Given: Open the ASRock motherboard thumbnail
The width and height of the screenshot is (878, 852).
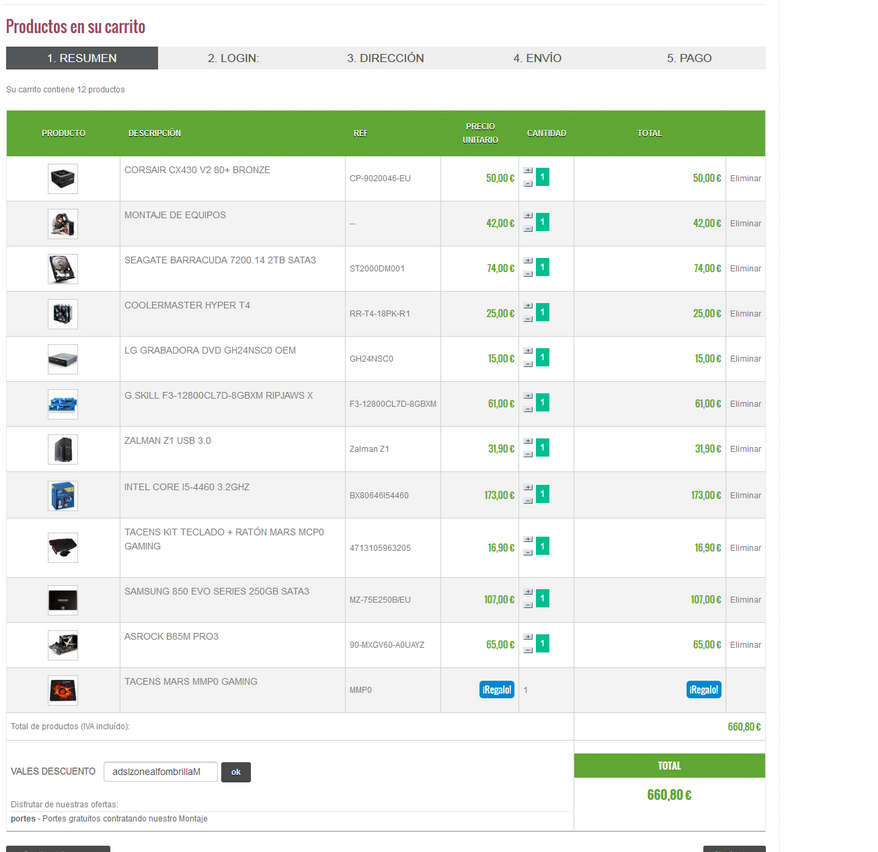Looking at the screenshot, I should click(63, 645).
